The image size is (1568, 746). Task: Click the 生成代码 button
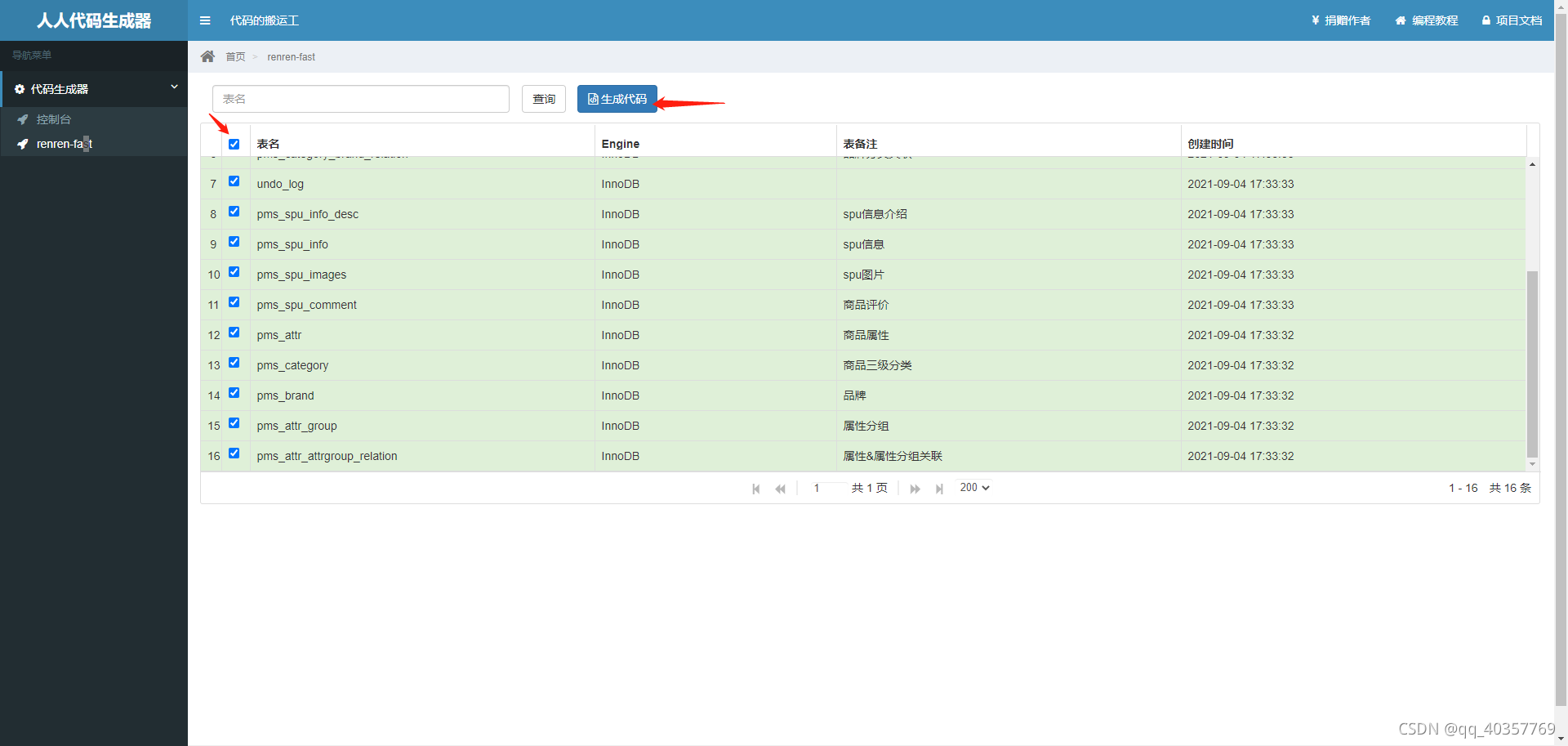tap(617, 99)
